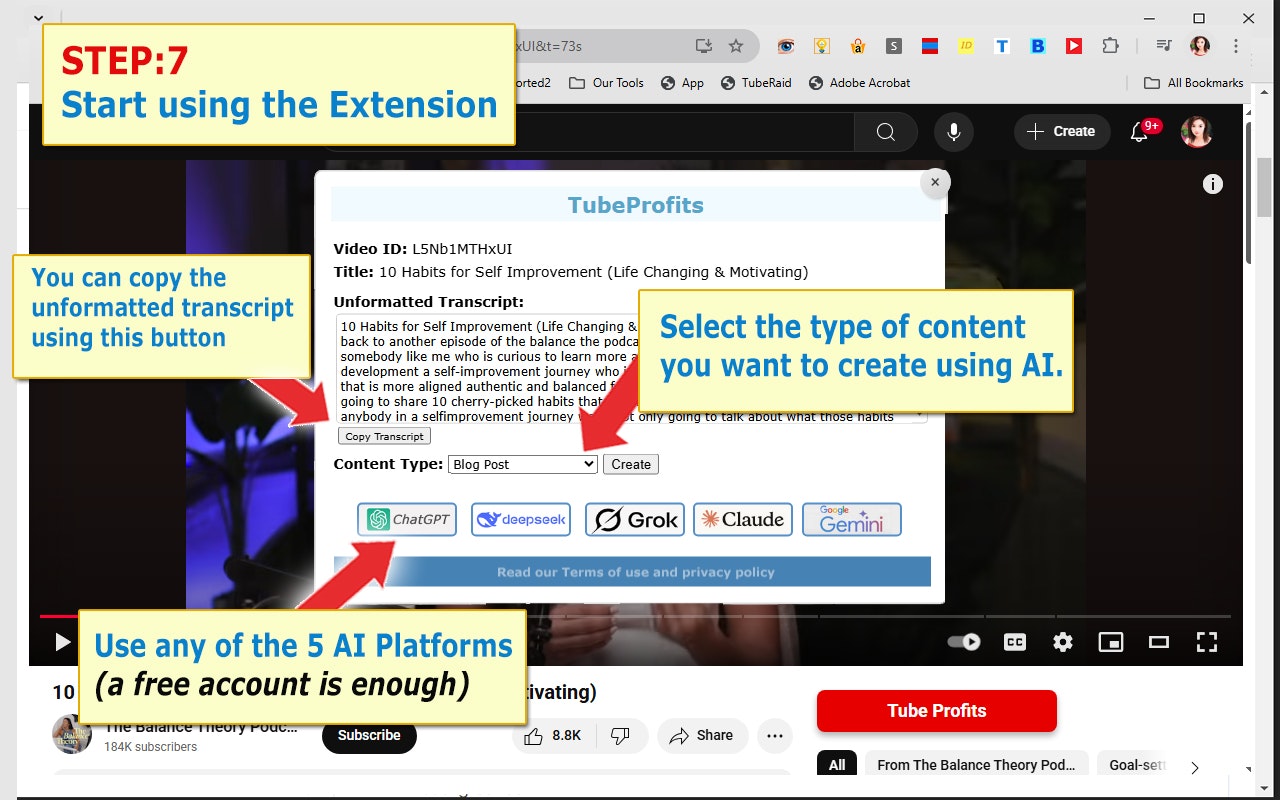Open Chrome Extensions puzzle icon
The width and height of the screenshot is (1280, 800).
pos(1110,46)
